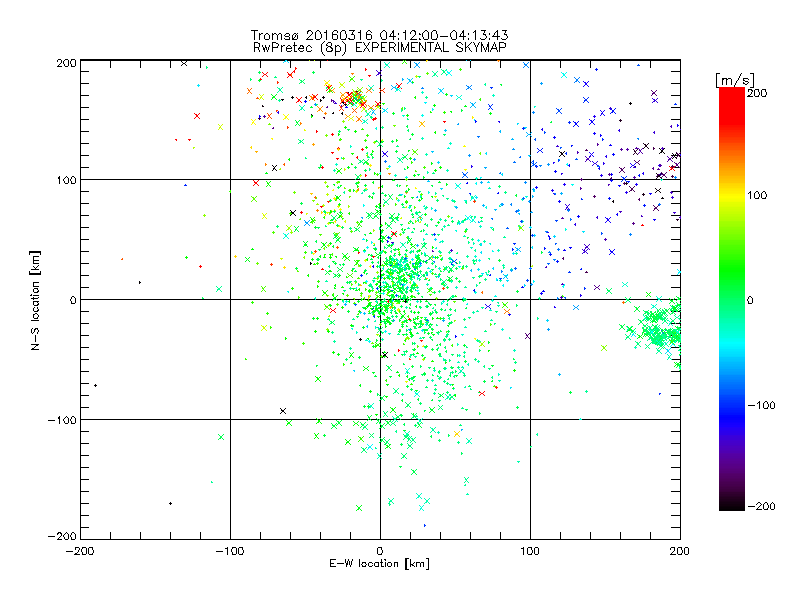Click the 'N-S location [km]' axis label
Screen dimensions: 800x600
pyautogui.click(x=35, y=300)
